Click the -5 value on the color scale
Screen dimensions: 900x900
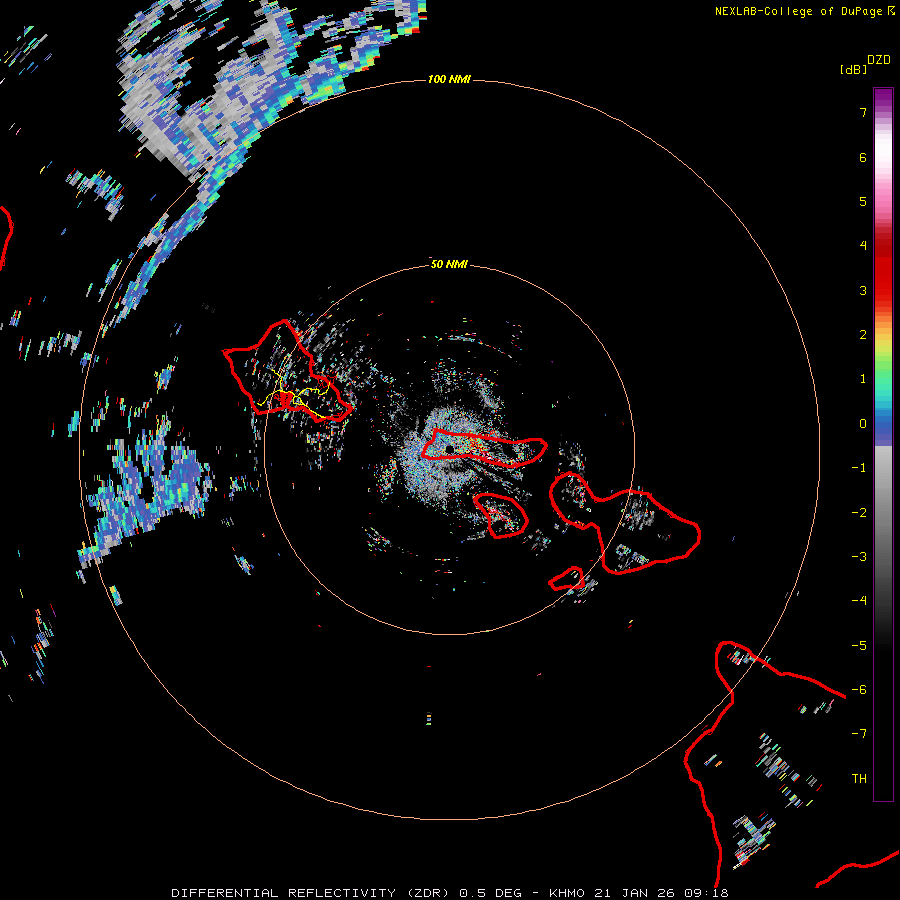tap(859, 646)
